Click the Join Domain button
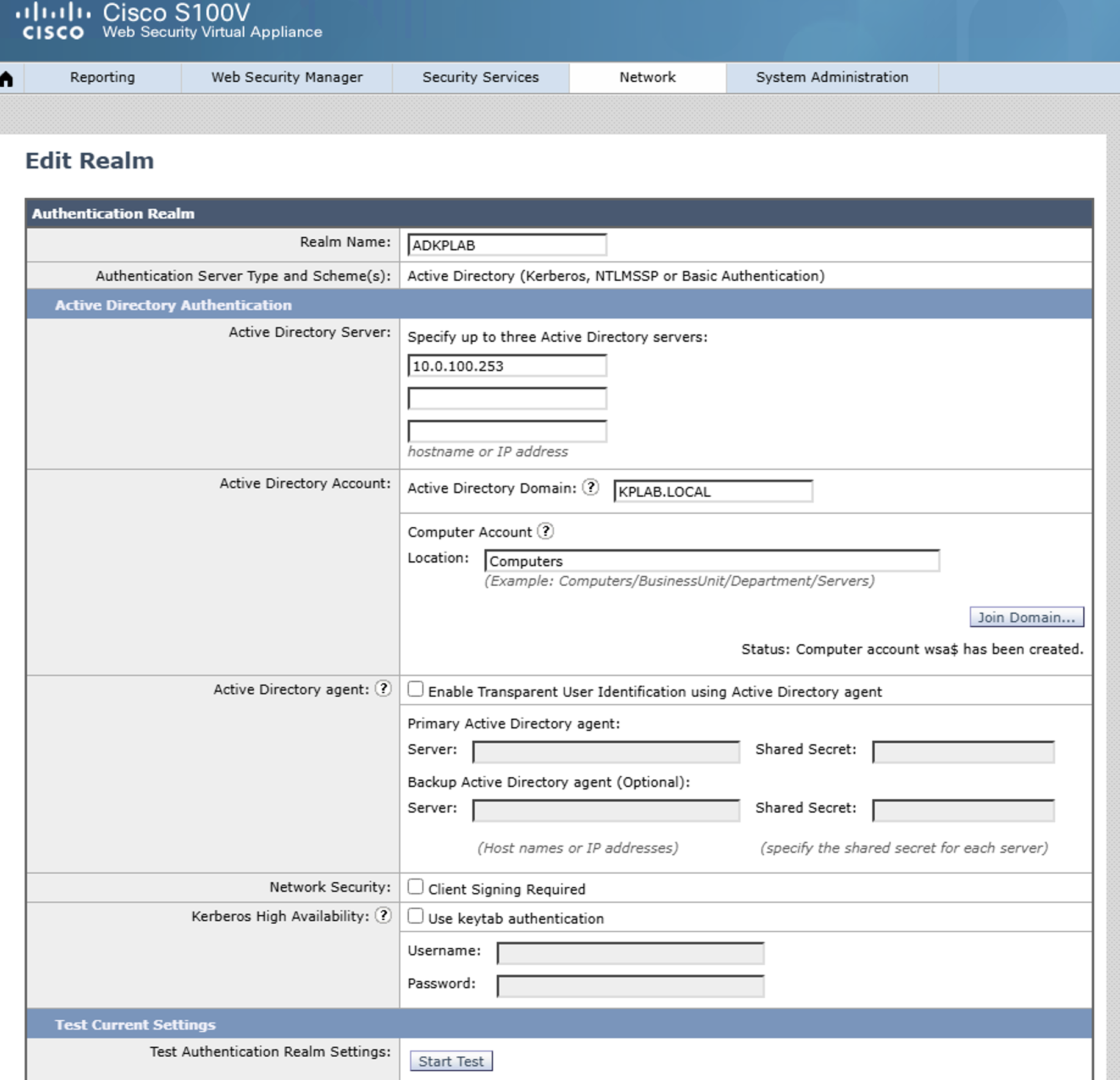 1027,617
